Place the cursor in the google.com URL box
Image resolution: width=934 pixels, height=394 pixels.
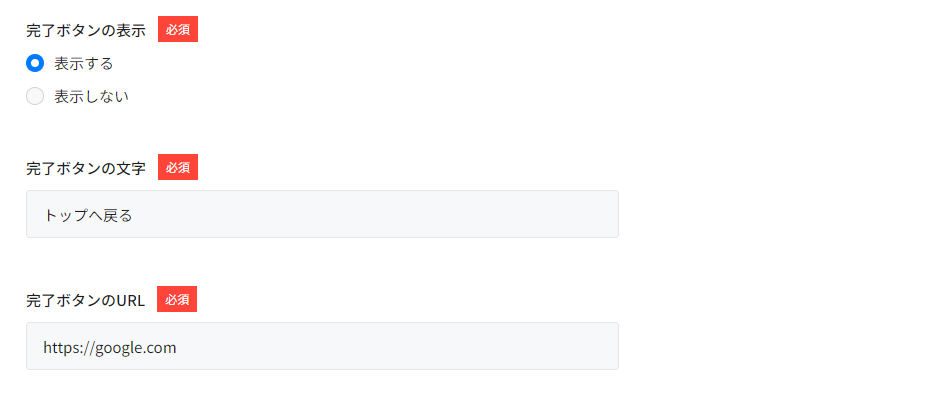coord(322,346)
